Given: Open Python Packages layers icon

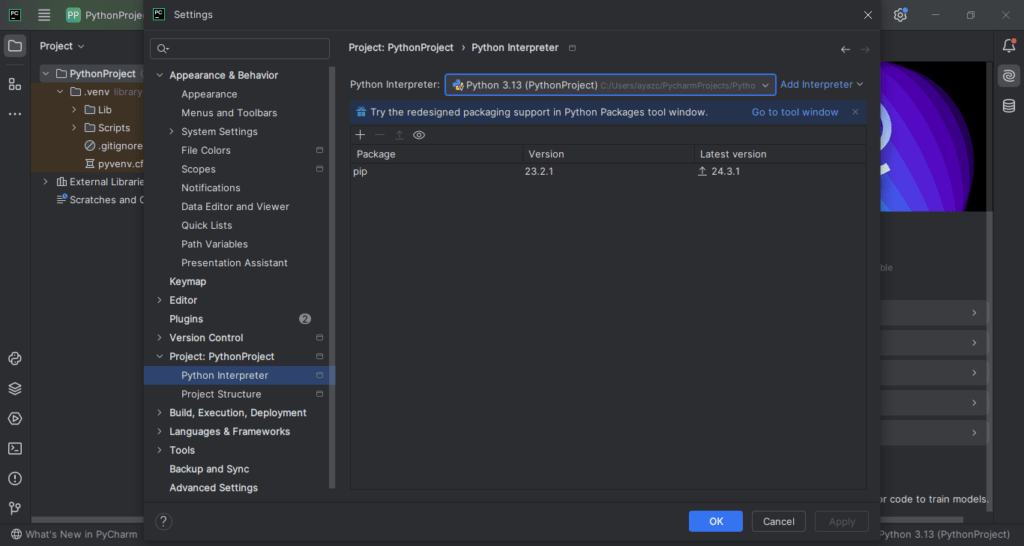Looking at the screenshot, I should pos(15,389).
